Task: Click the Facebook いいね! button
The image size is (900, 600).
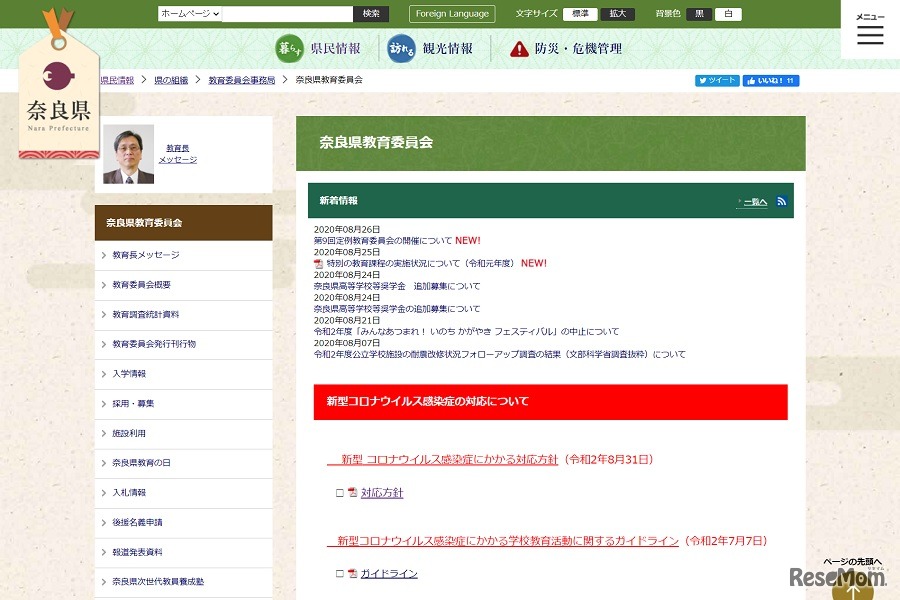Action: point(770,81)
